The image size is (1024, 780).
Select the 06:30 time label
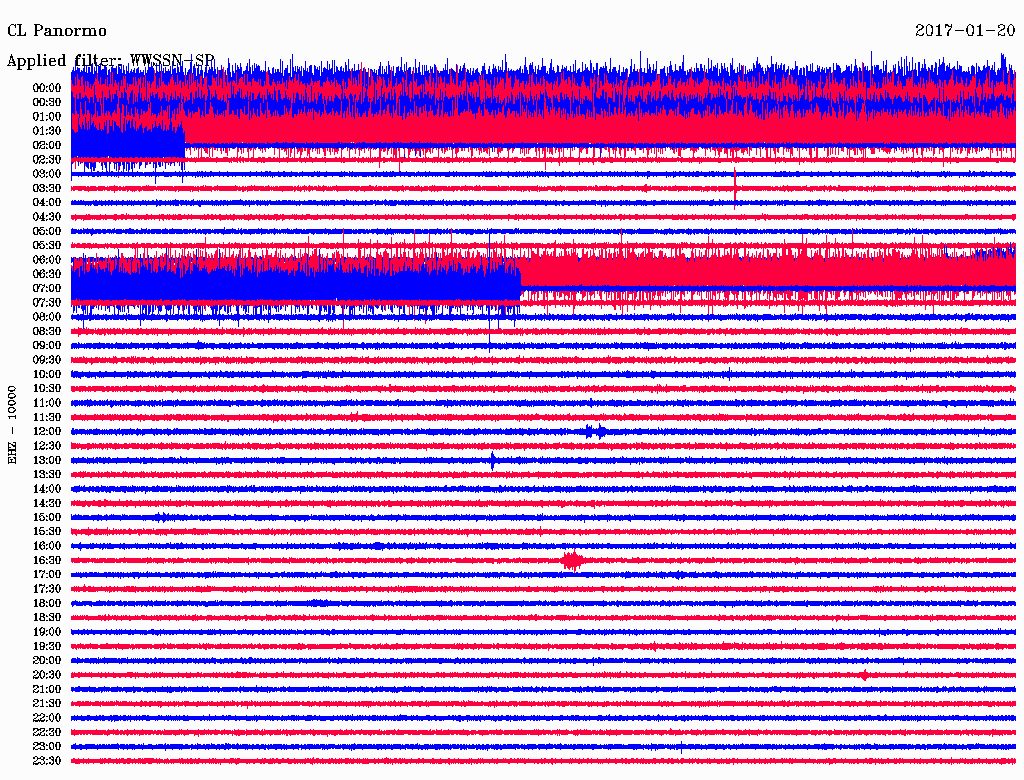[x=47, y=274]
